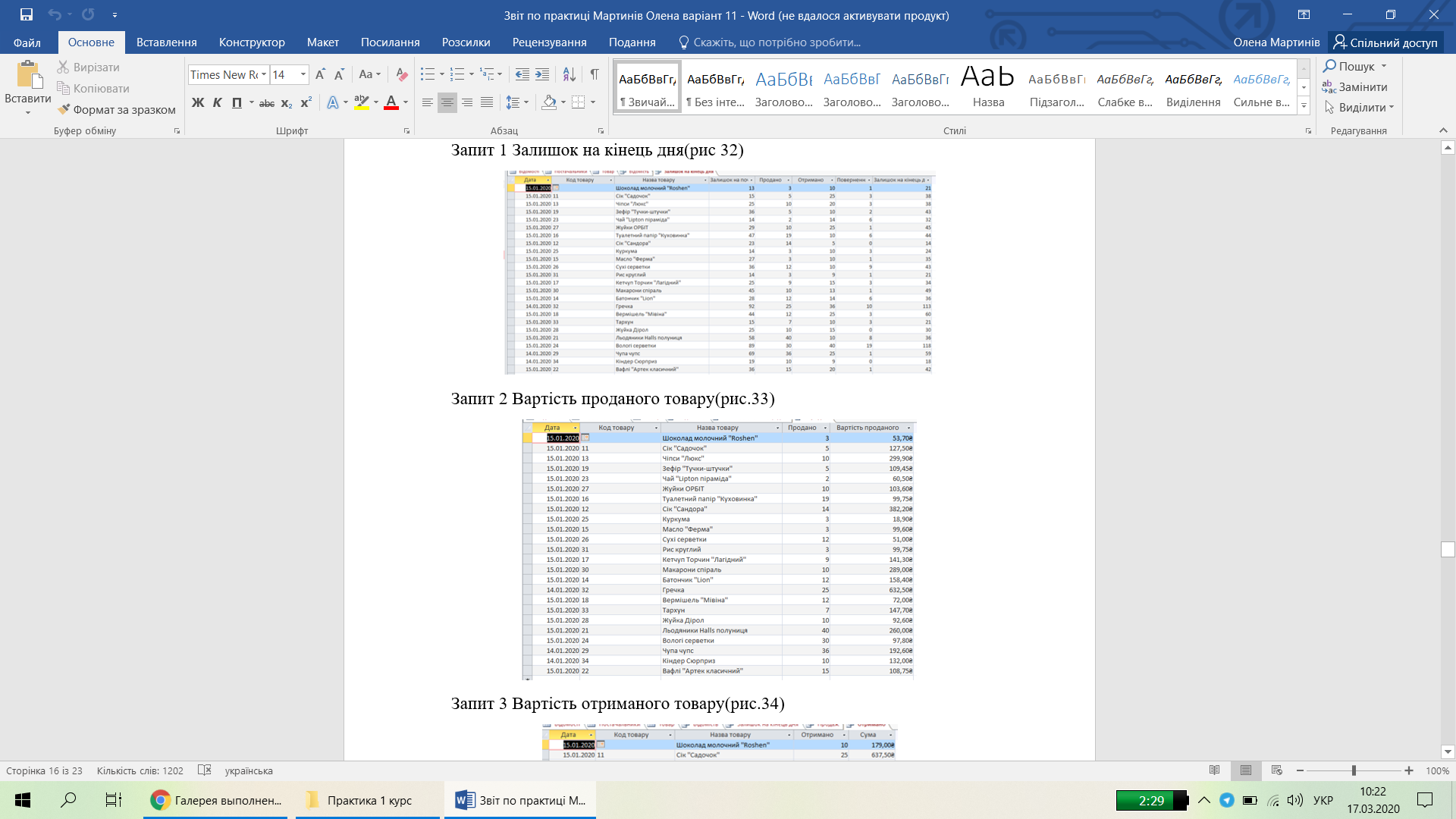This screenshot has height=819, width=1456.
Task: Expand the Виділити dropdown
Action: pyautogui.click(x=1359, y=108)
